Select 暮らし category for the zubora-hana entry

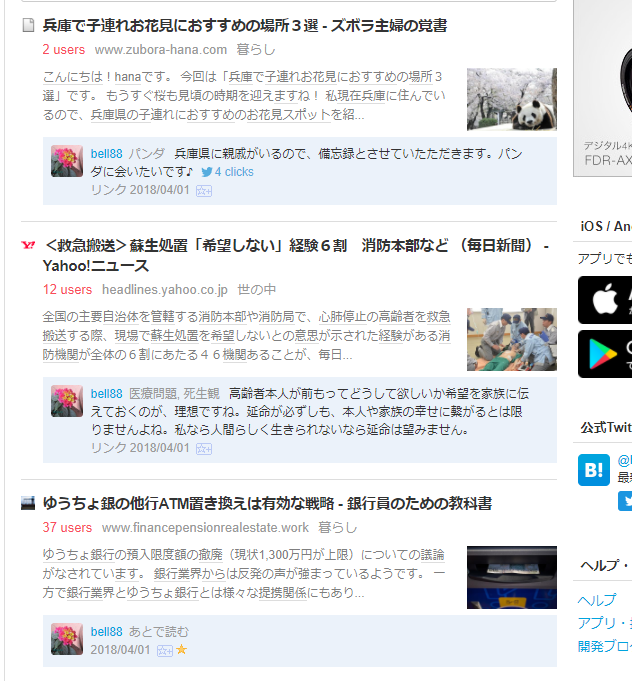tap(256, 50)
